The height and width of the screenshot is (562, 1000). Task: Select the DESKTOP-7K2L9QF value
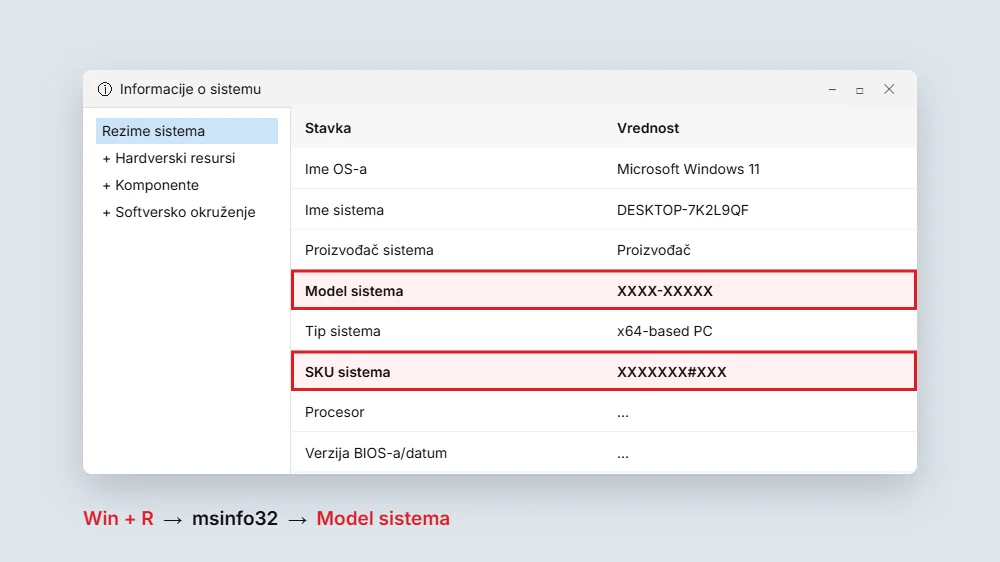(682, 210)
